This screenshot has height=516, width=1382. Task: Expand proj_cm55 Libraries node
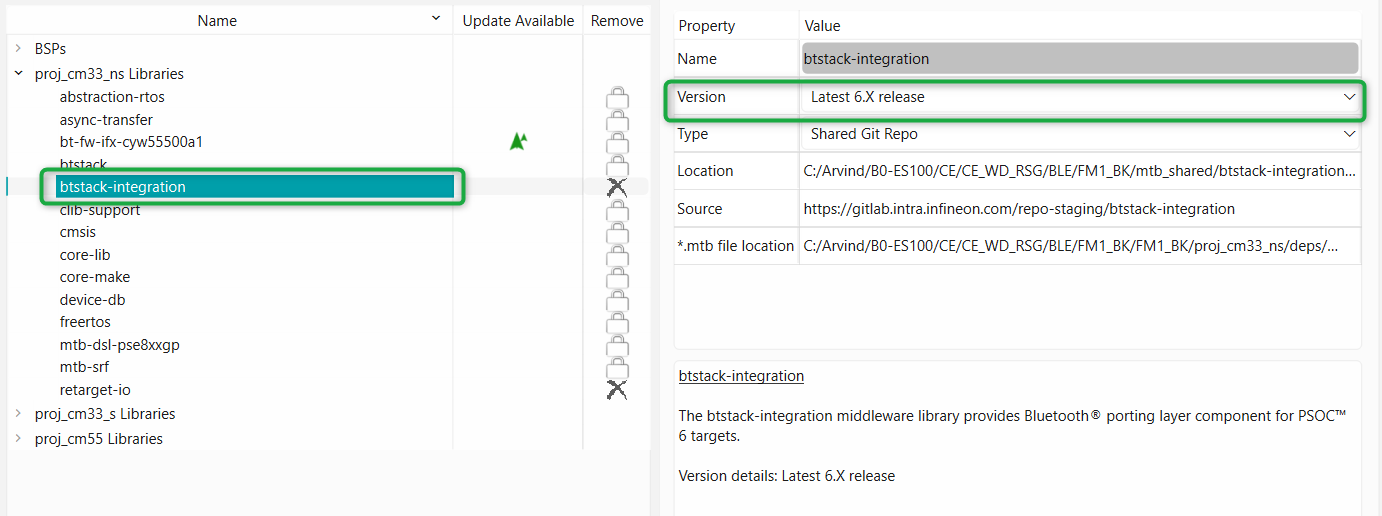18,438
